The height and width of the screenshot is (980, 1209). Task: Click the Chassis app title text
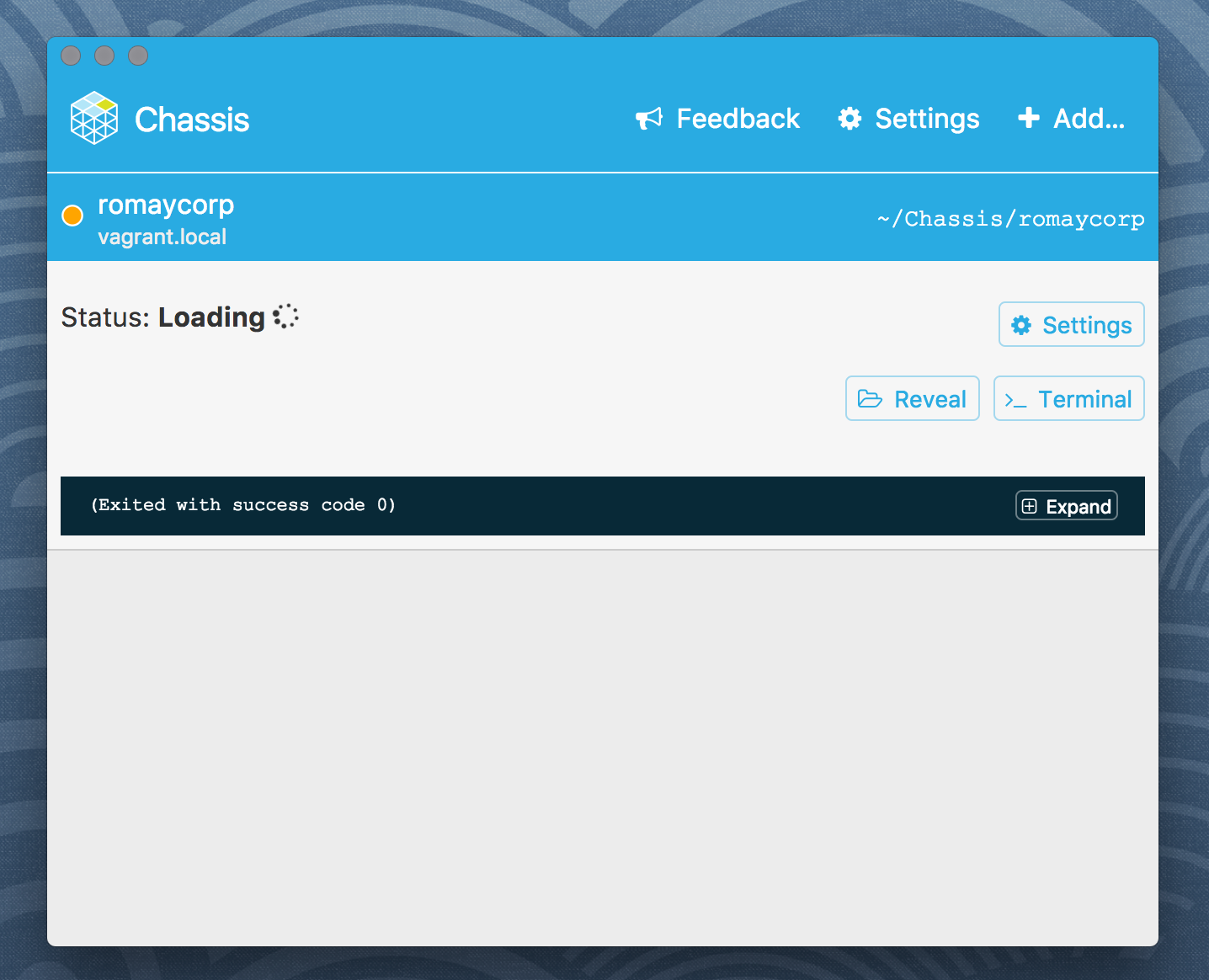click(x=192, y=120)
